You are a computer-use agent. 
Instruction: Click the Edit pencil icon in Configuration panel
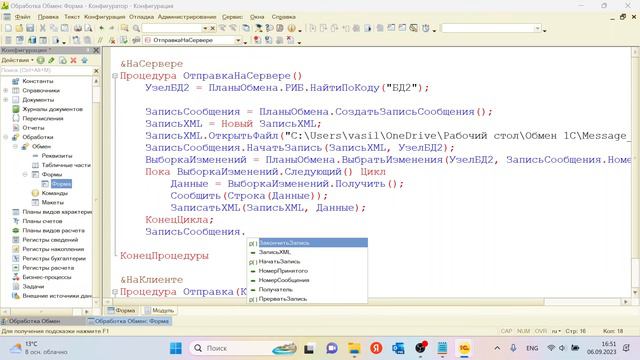pos(51,60)
